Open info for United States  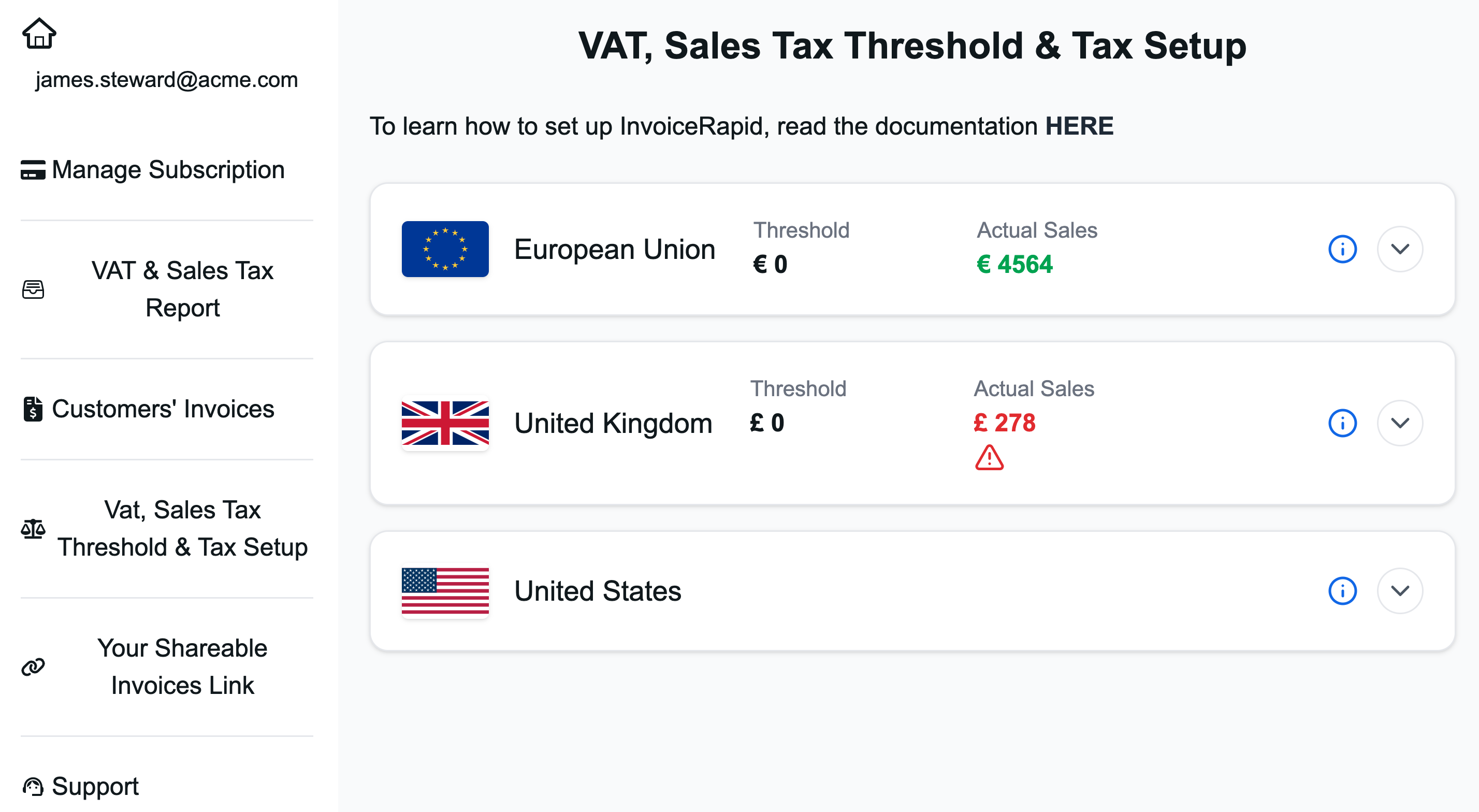(x=1342, y=591)
